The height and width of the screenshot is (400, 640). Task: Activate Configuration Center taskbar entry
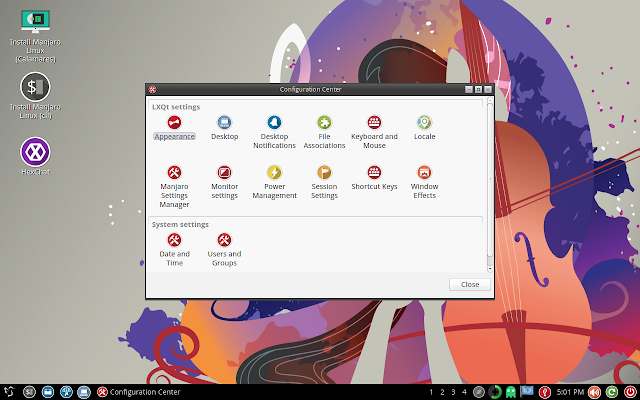click(139, 392)
